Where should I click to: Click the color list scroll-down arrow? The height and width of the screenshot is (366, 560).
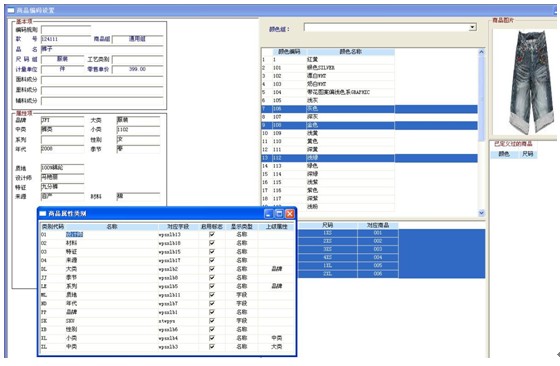click(481, 213)
